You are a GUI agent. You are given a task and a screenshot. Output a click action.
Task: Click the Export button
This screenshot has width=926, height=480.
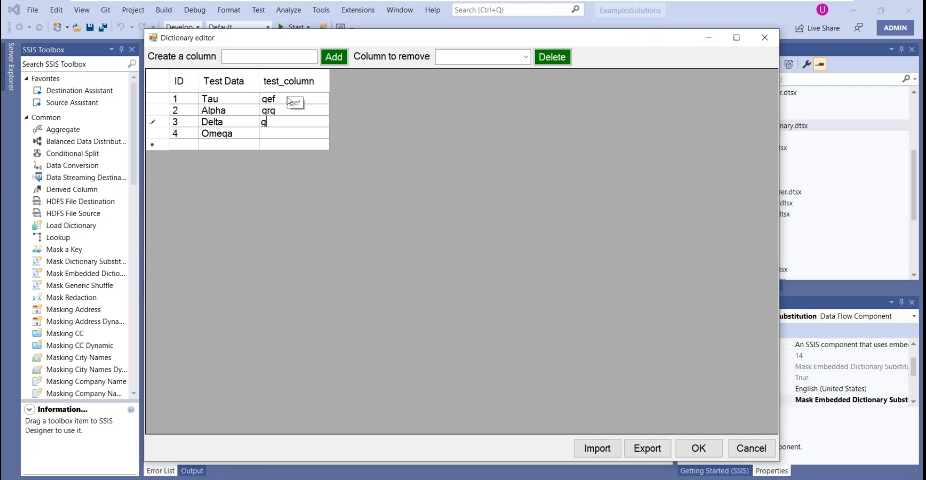(x=647, y=448)
